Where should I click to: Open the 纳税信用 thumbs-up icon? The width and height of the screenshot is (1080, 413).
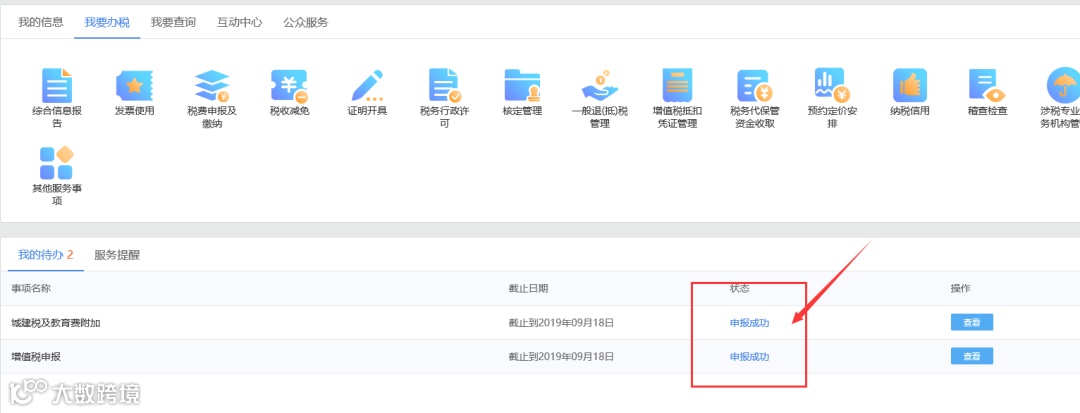pos(910,86)
